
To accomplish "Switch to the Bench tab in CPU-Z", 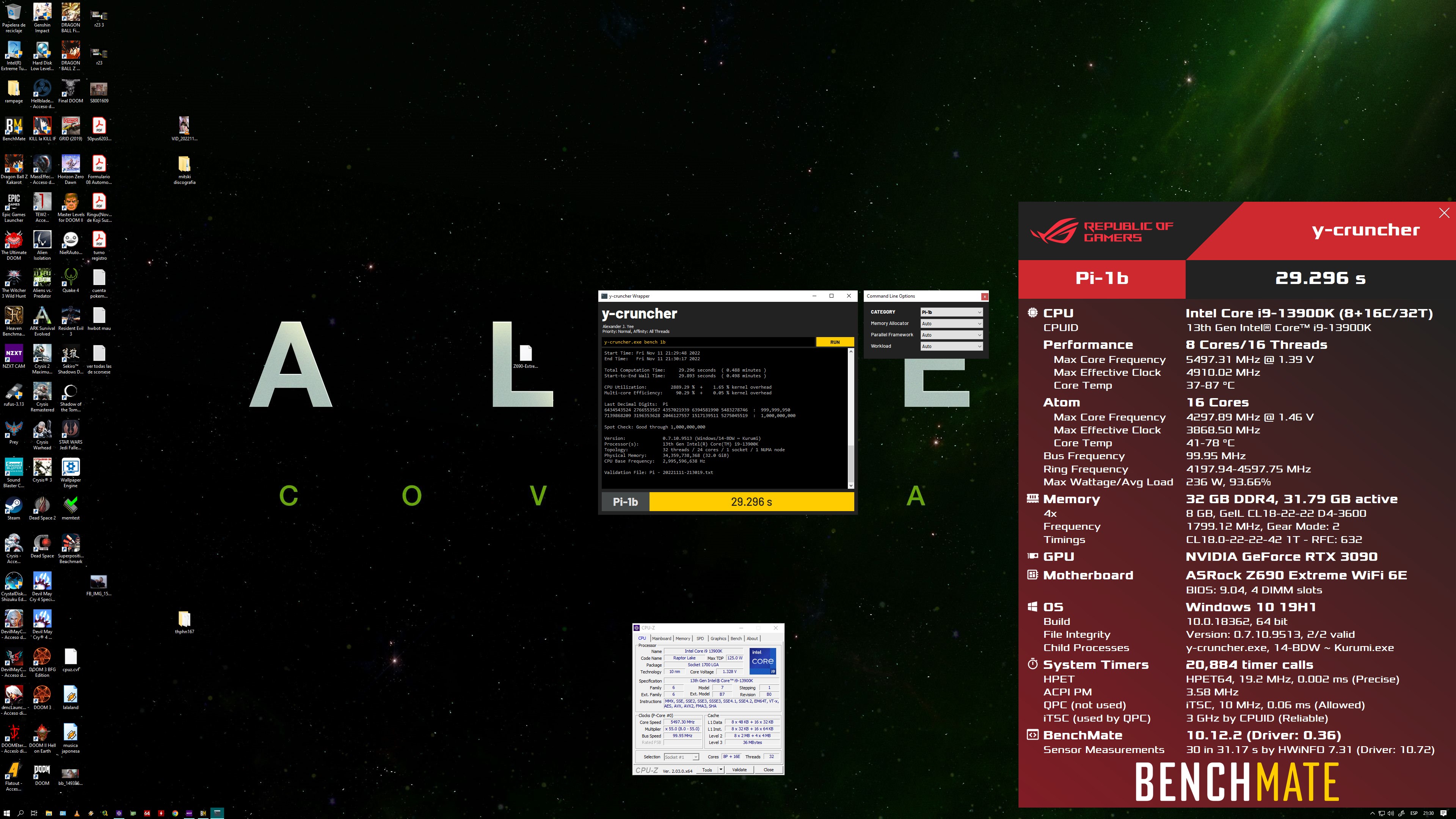I will click(736, 638).
